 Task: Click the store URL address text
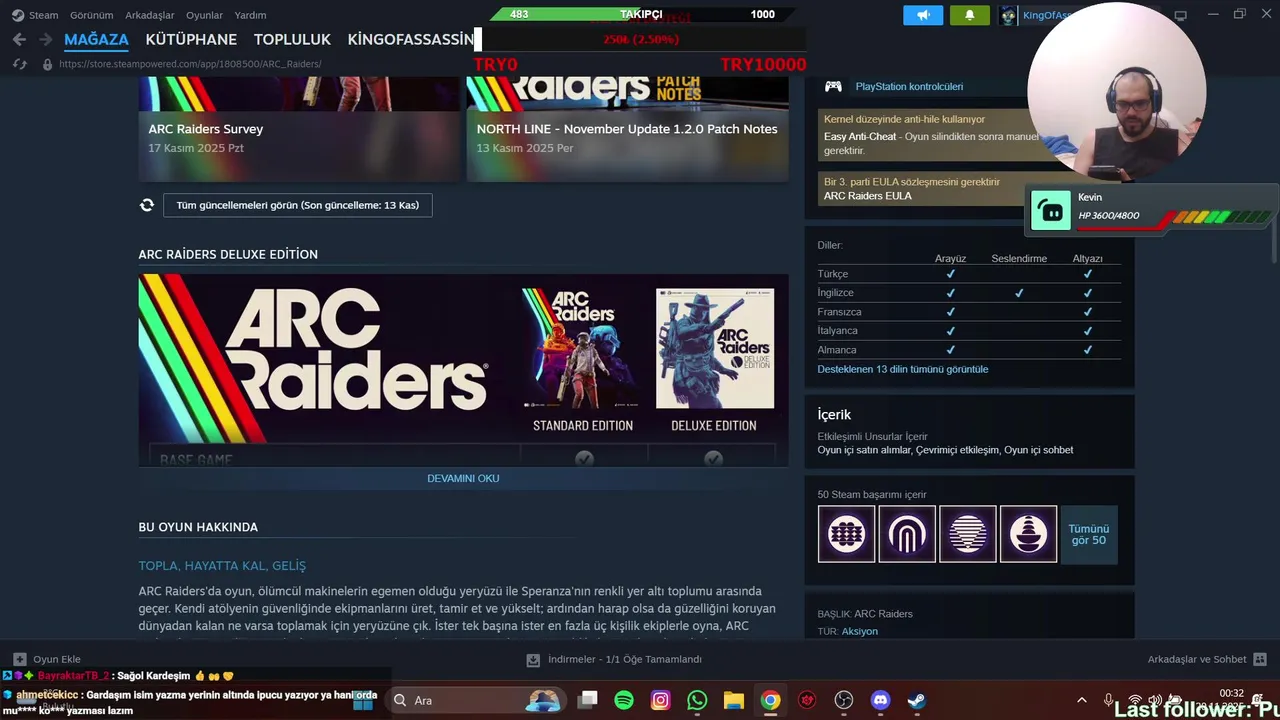tap(190, 64)
